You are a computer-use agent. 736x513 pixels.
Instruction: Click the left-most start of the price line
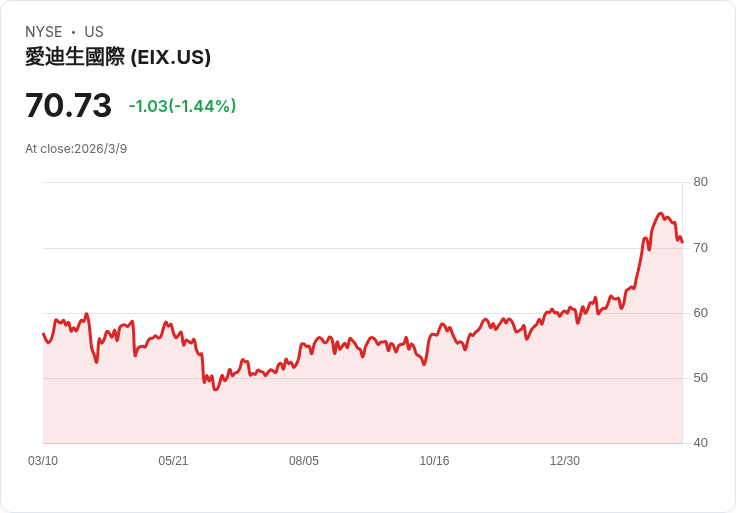43,334
